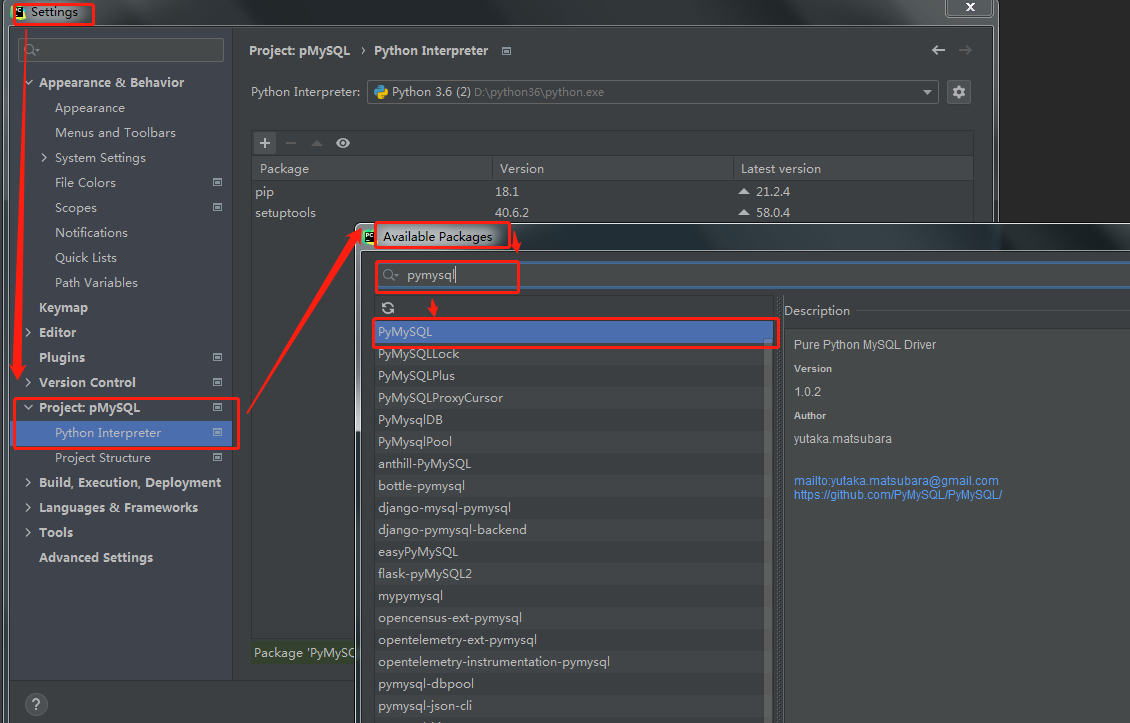The height and width of the screenshot is (723, 1130).
Task: Sort by Latest version column header
Action: click(x=853, y=169)
